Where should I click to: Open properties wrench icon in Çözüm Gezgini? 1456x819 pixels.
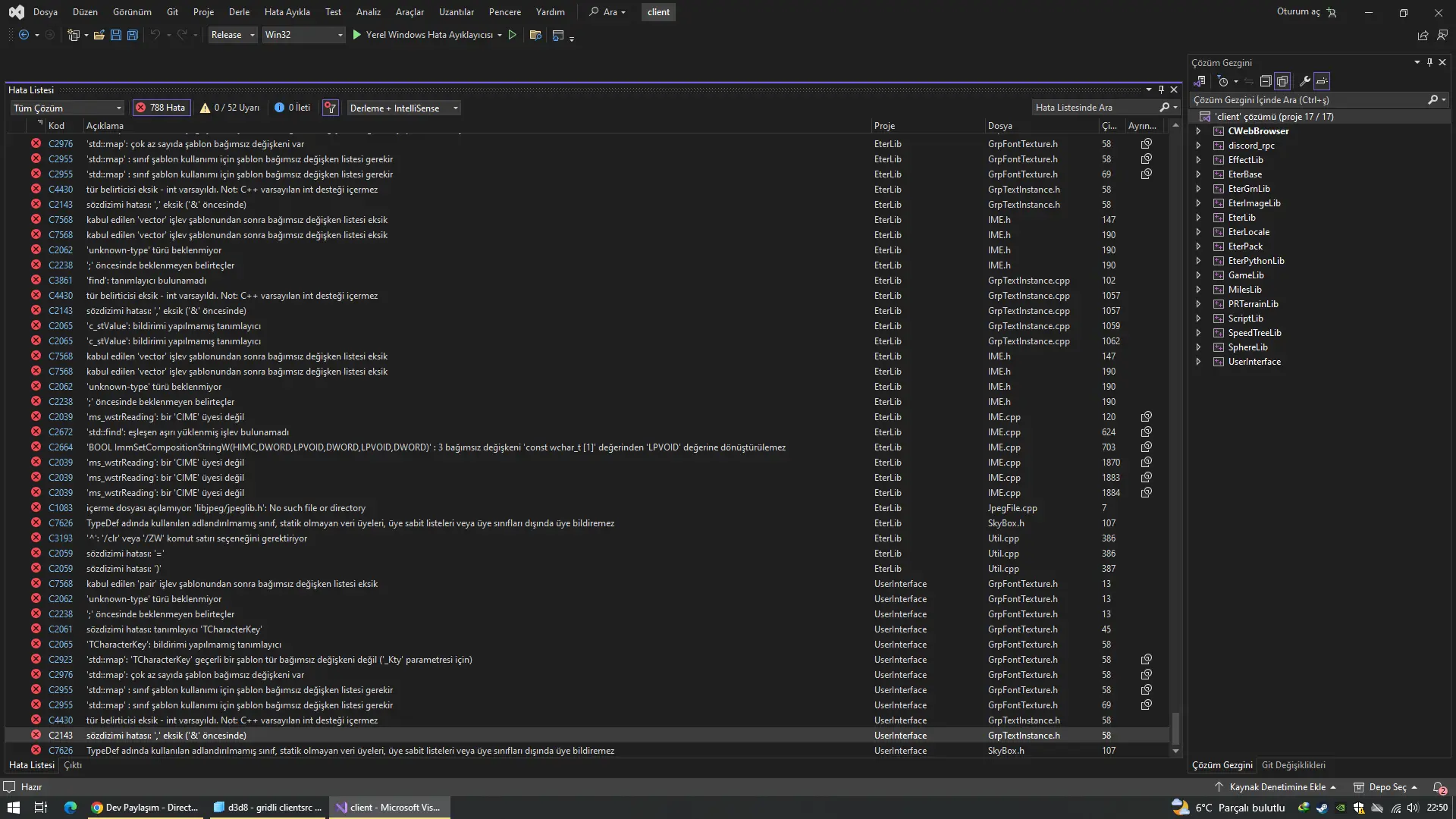pyautogui.click(x=1304, y=81)
